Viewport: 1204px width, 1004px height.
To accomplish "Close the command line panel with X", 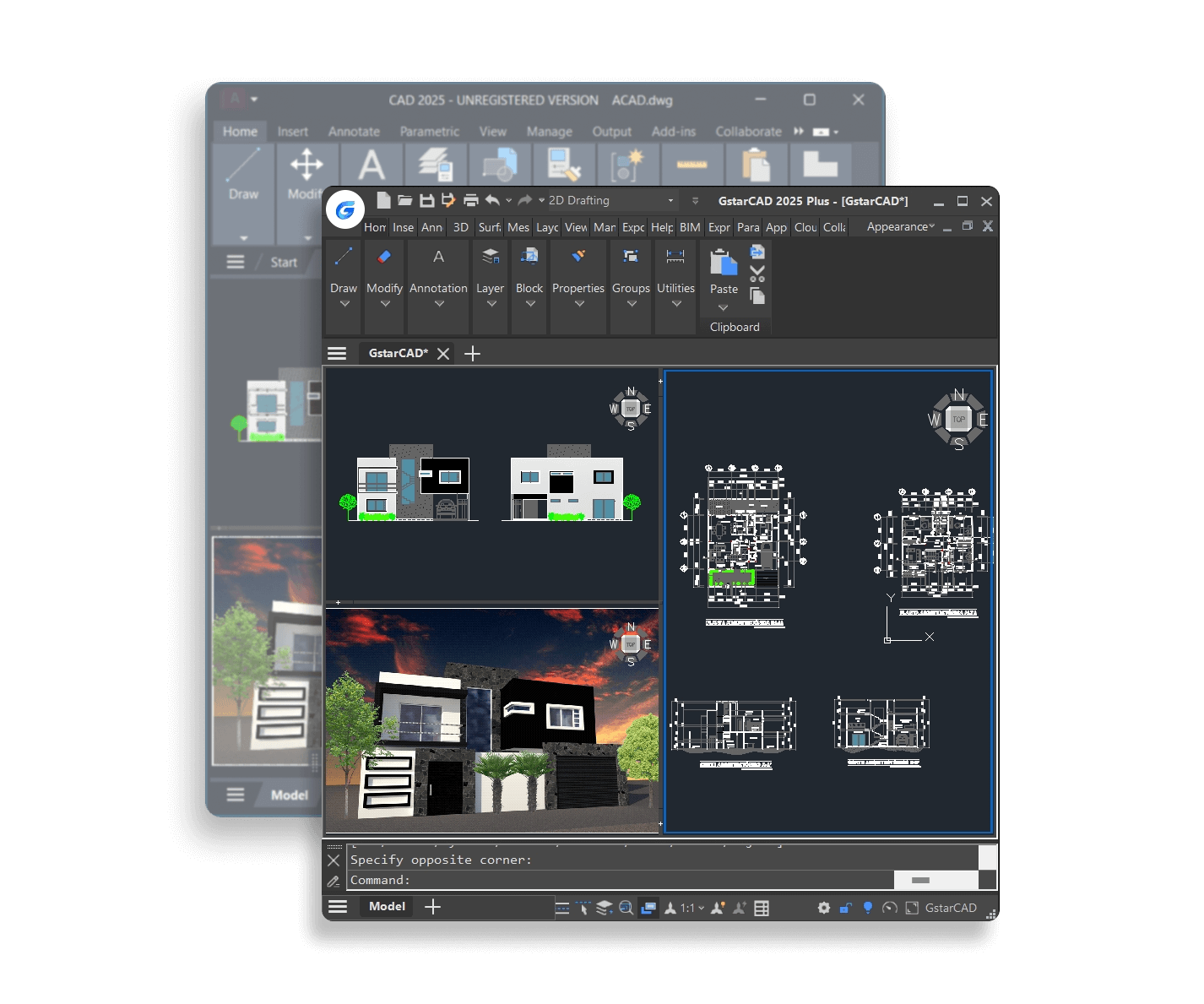I will [334, 860].
